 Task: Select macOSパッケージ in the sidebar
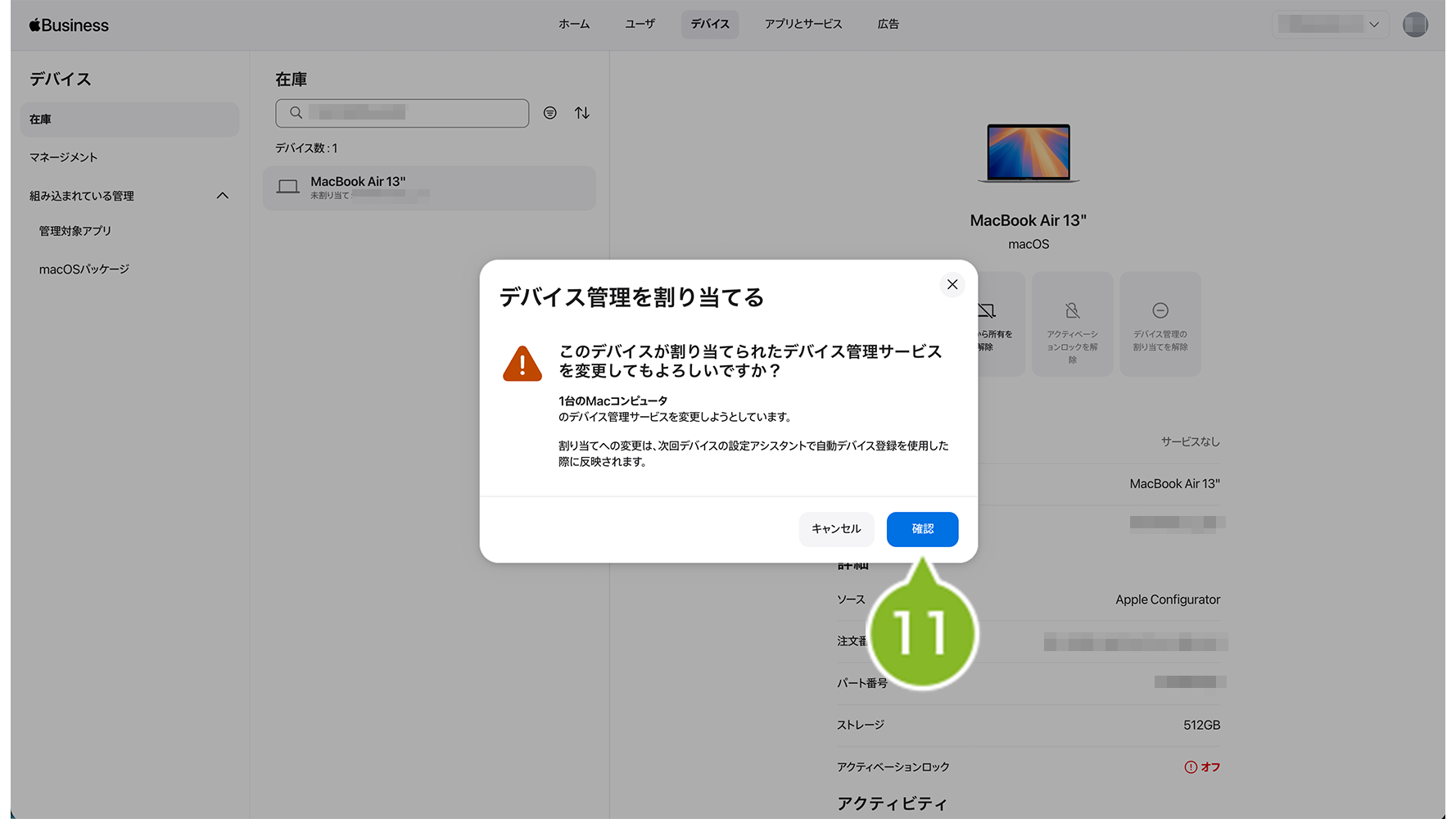click(84, 269)
